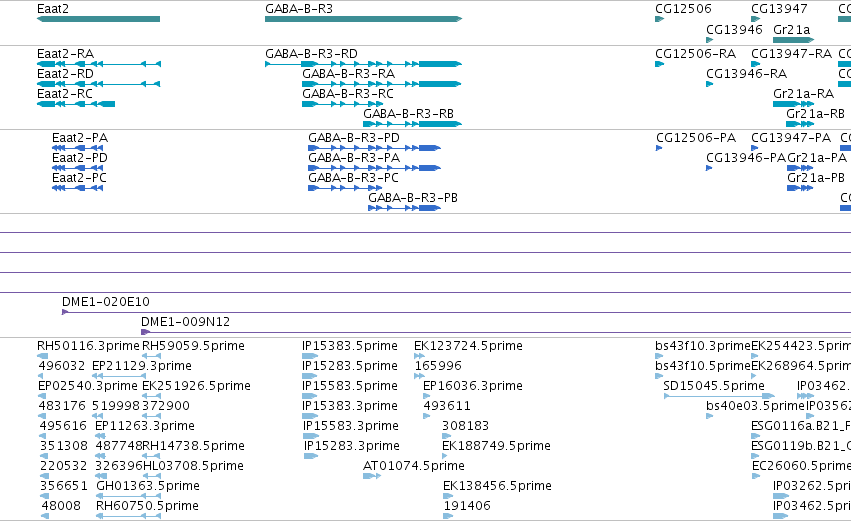The image size is (851, 521).
Task: Click the IP15283.5prime EST label
Action: [350, 366]
